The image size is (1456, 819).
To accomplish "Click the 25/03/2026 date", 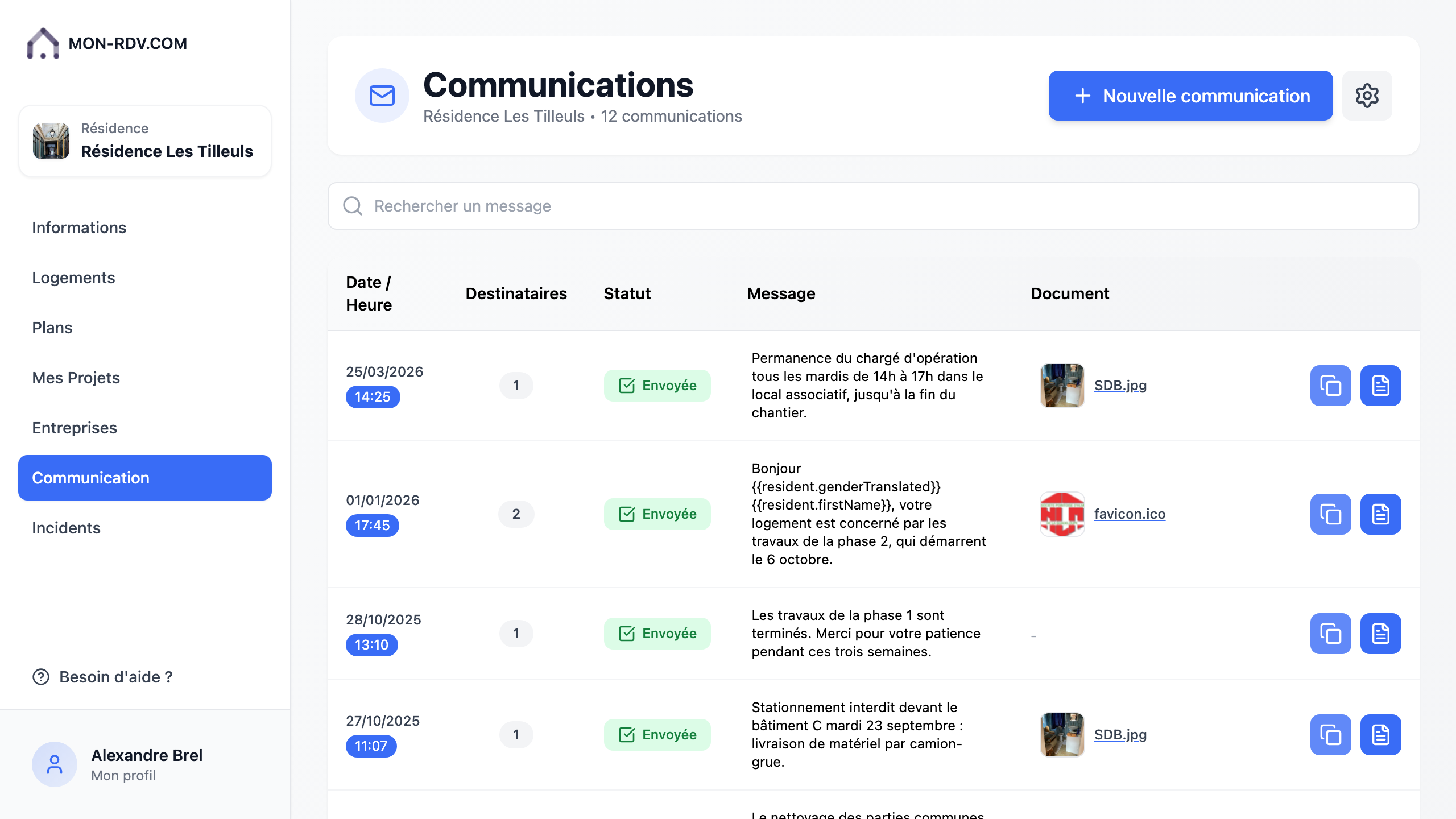I will (384, 372).
